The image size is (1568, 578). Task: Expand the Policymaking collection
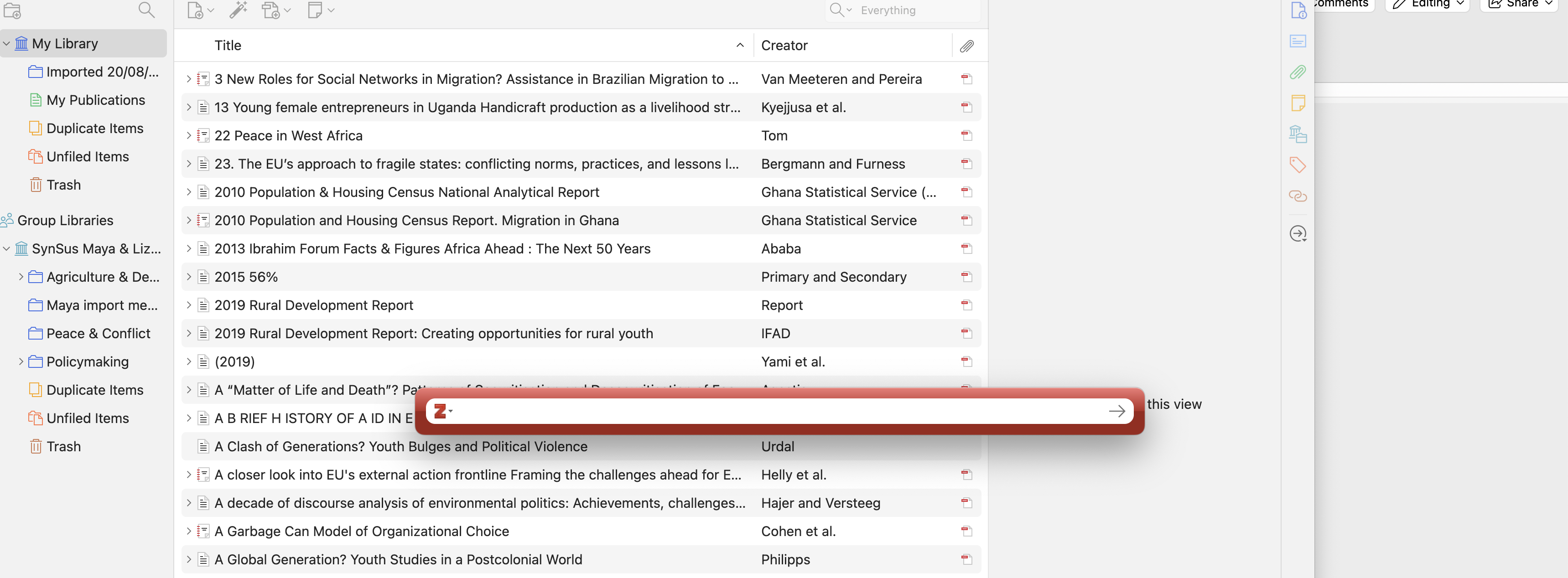coord(21,362)
